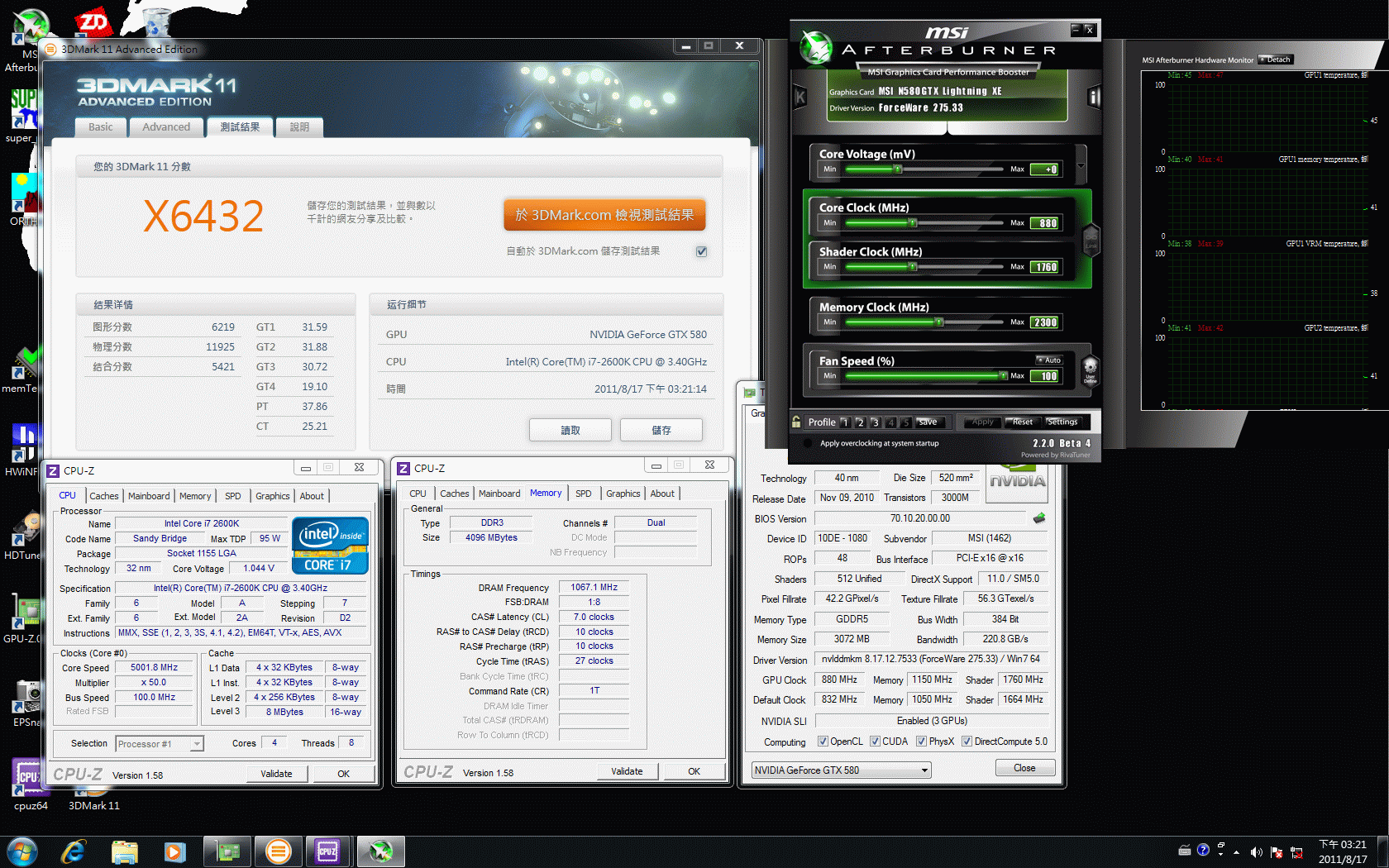This screenshot has height=868, width=1389.
Task: Click the Windows Start orb
Action: [22, 851]
